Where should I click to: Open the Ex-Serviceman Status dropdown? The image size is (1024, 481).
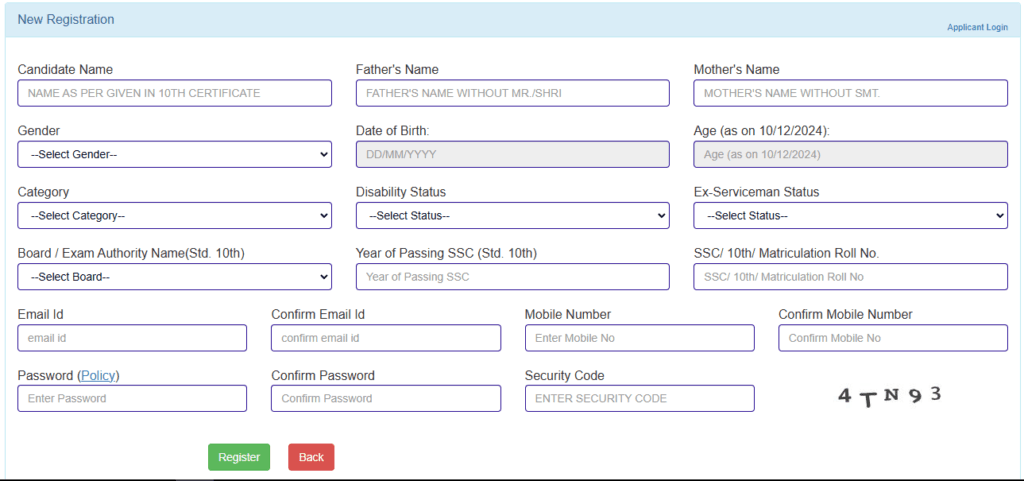(x=850, y=215)
